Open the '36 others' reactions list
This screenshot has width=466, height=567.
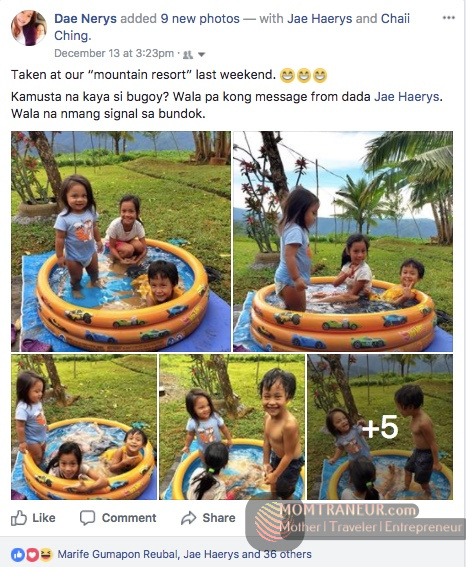click(x=287, y=554)
